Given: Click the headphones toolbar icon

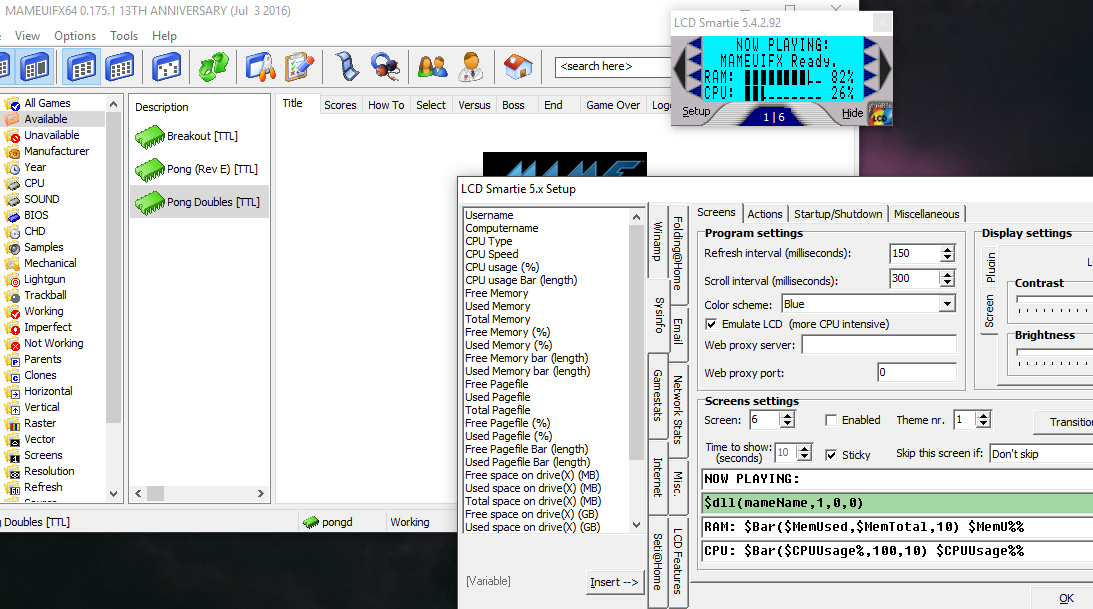Looking at the screenshot, I should [386, 67].
